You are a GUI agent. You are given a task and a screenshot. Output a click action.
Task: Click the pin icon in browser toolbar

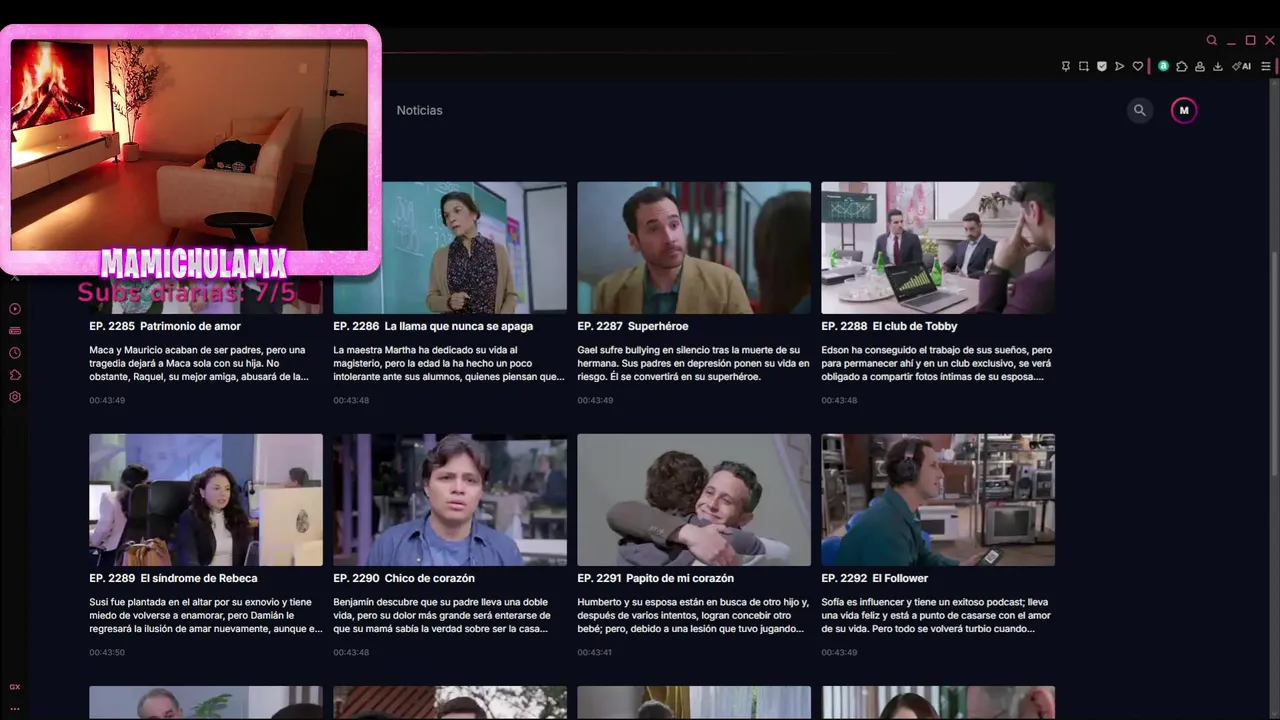1066,67
